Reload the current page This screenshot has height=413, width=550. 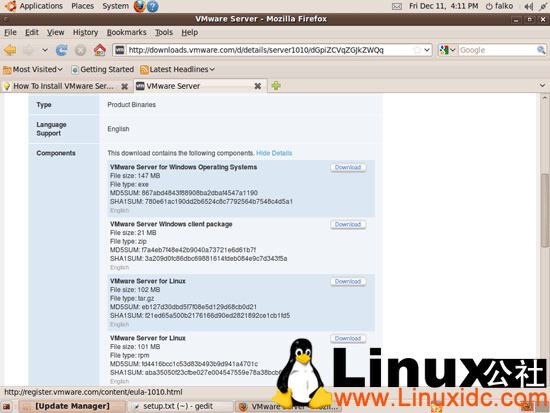62,50
